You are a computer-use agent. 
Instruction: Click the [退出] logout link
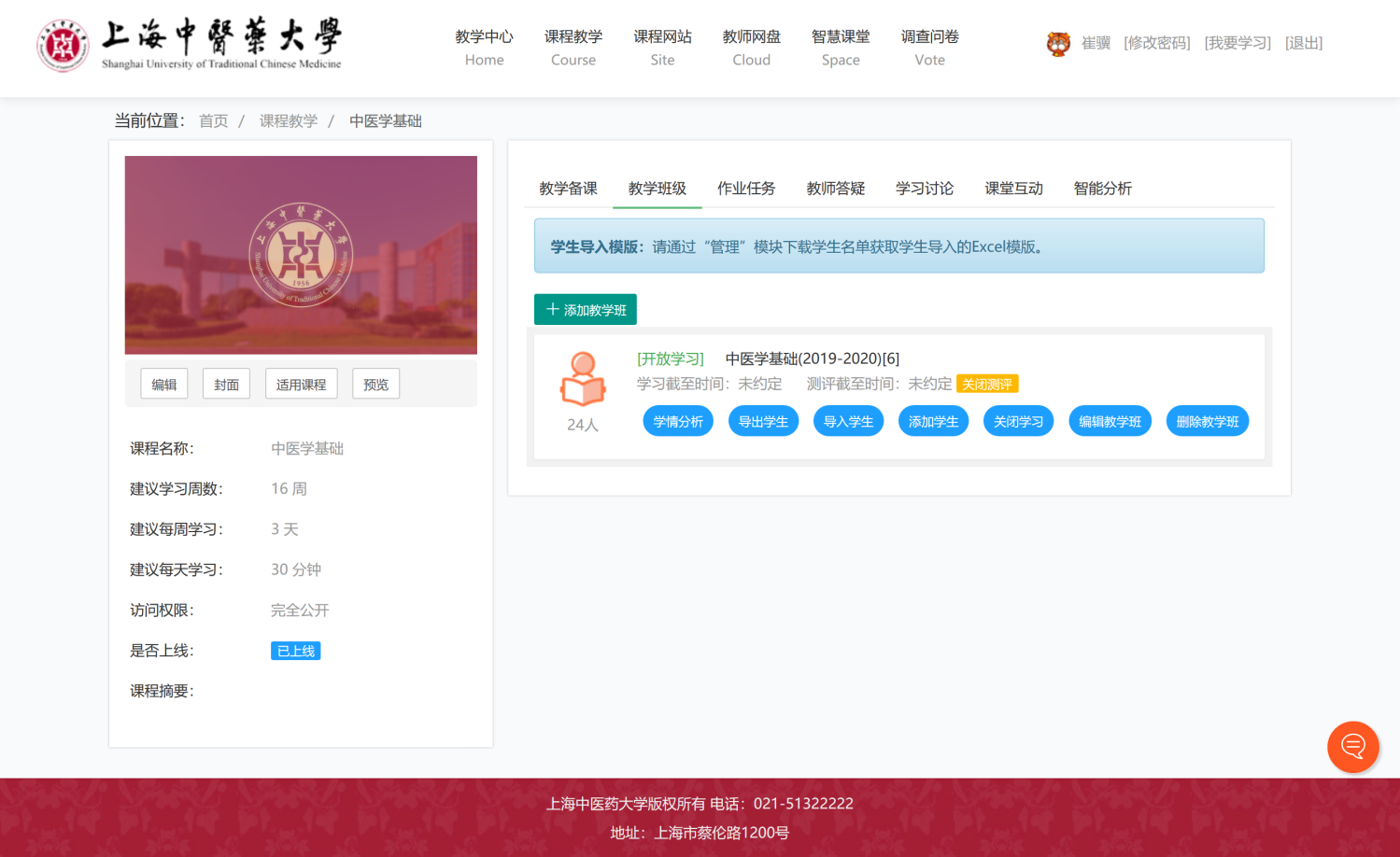1303,43
